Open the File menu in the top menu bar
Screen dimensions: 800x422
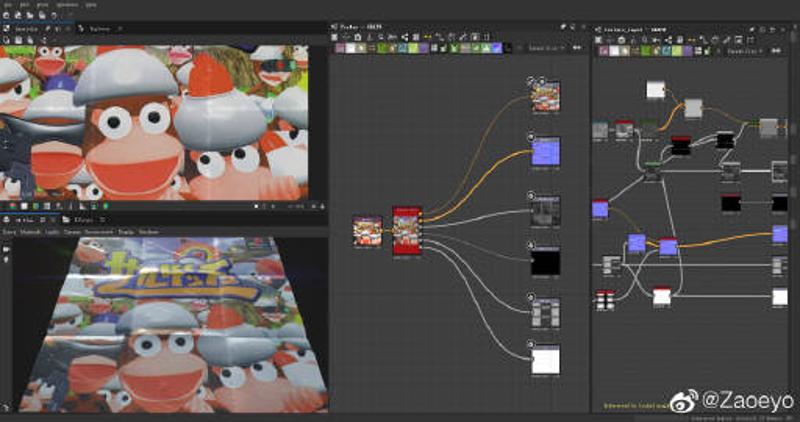[9, 5]
